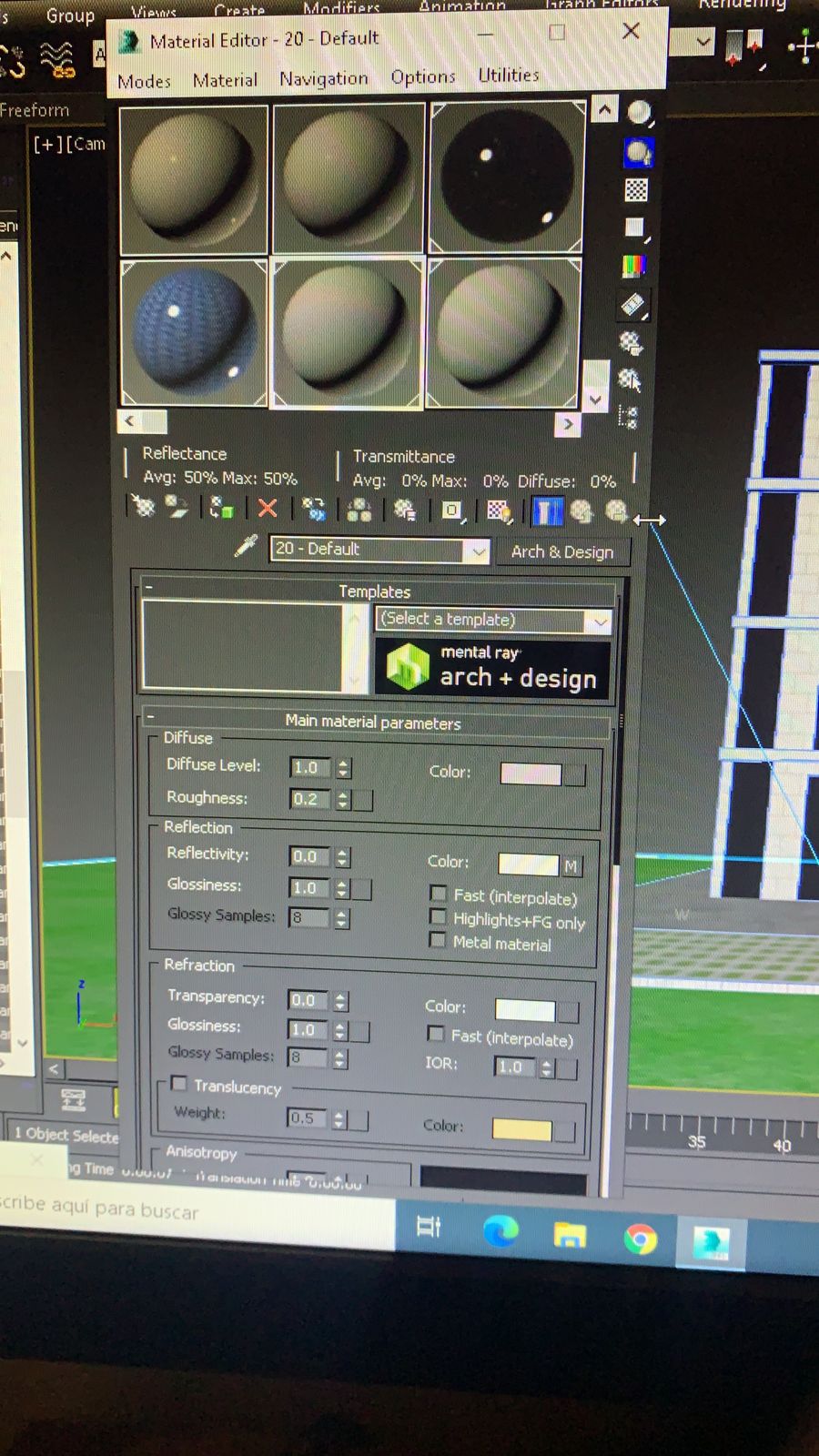
Task: Open Material Editor Options icon
Action: tap(631, 342)
